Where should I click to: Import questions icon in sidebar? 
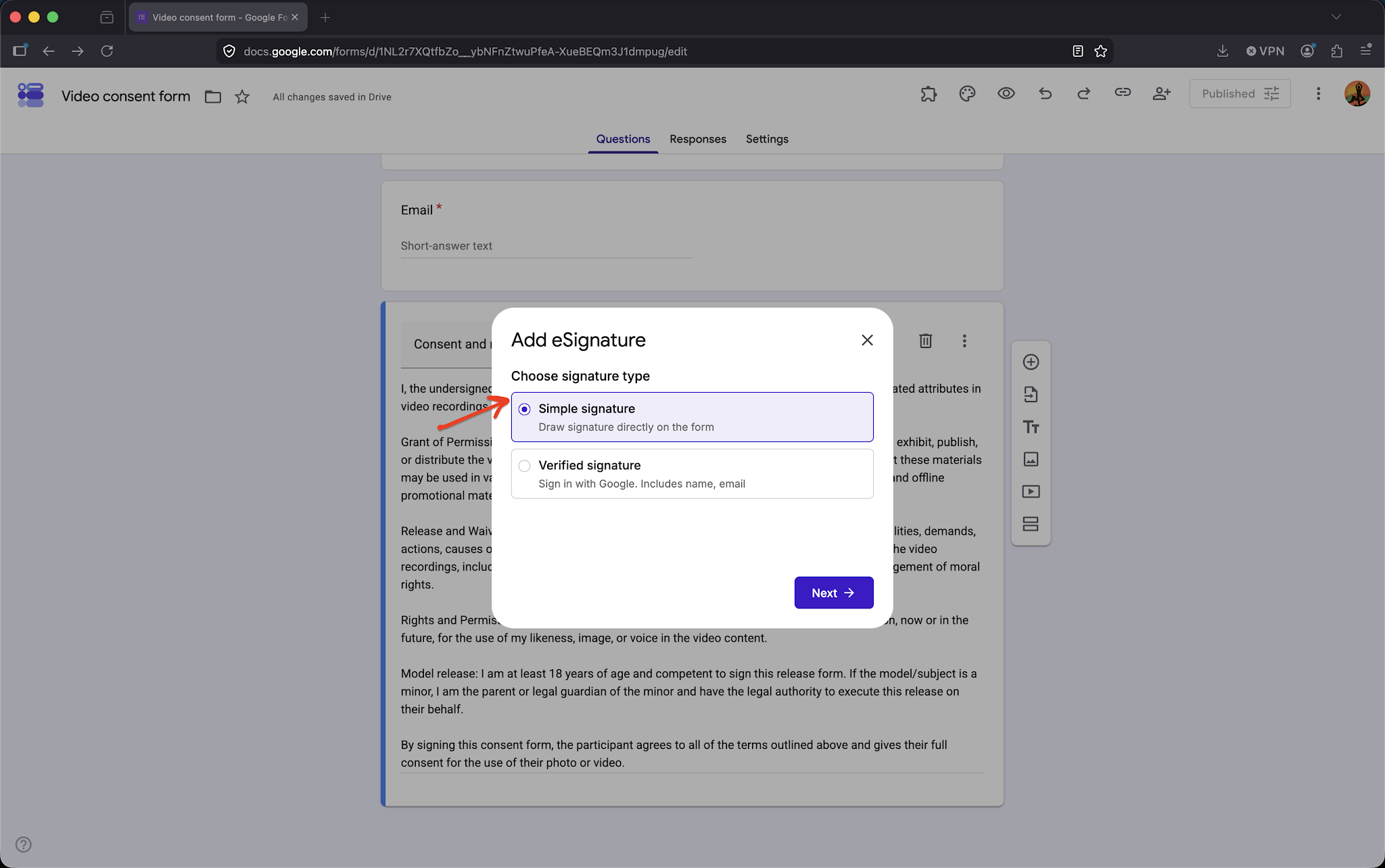click(x=1031, y=394)
